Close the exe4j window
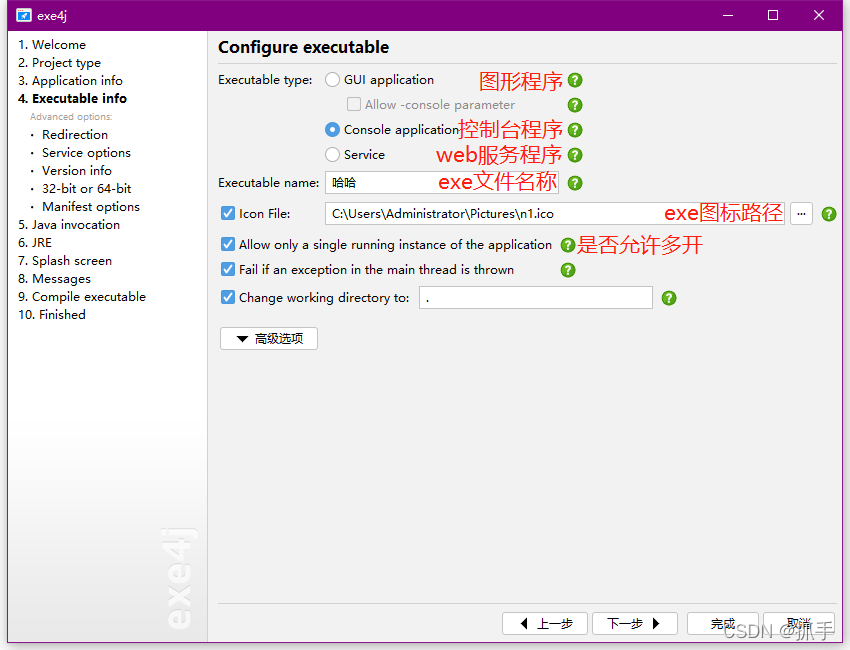Screen dimensions: 850x650 point(819,15)
